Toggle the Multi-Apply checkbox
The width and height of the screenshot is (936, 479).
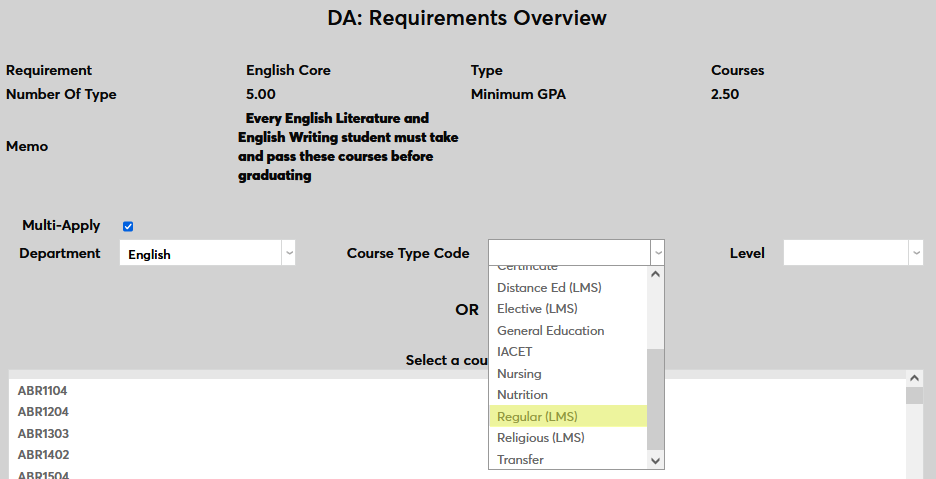point(128,226)
